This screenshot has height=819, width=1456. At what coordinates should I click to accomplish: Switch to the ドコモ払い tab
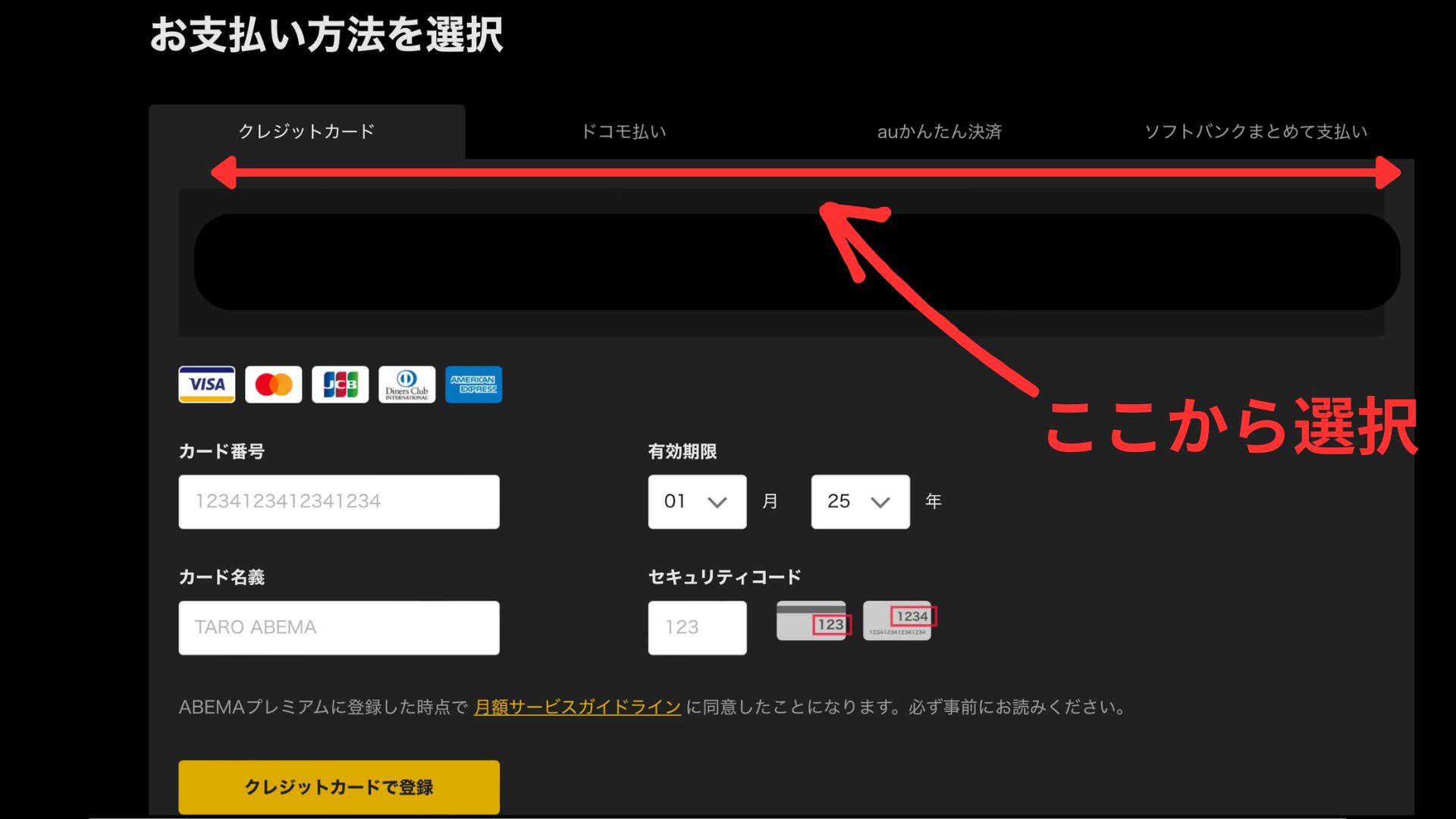(623, 131)
